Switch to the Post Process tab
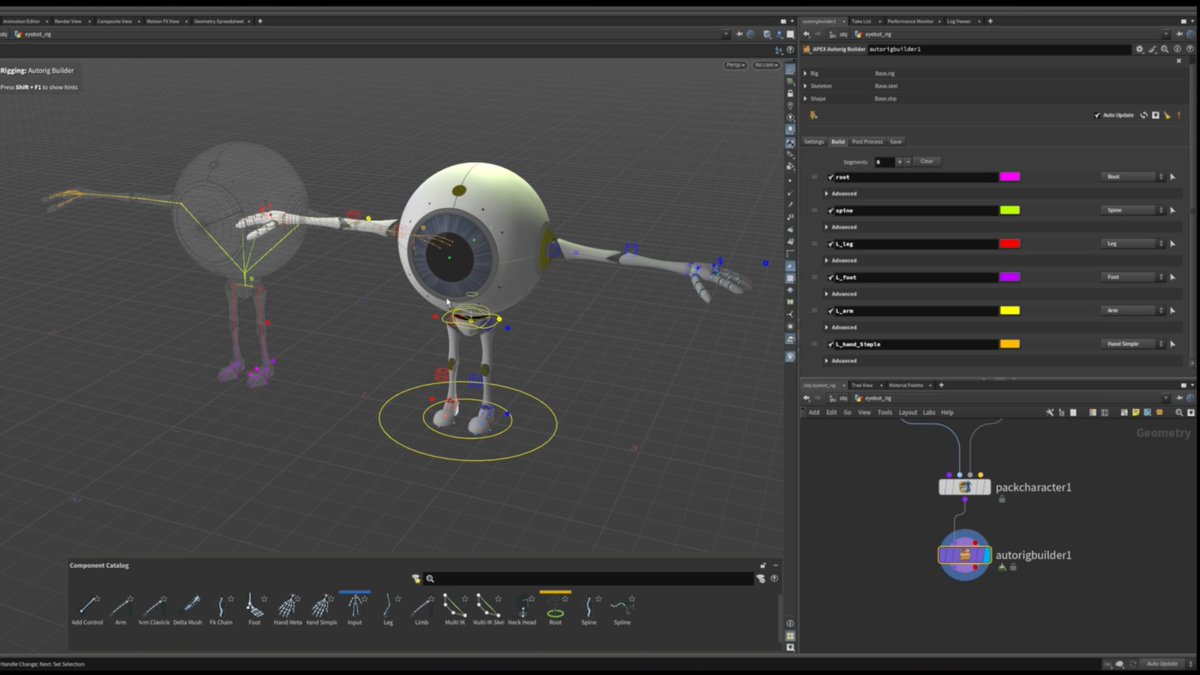The width and height of the screenshot is (1200, 675). [x=867, y=142]
